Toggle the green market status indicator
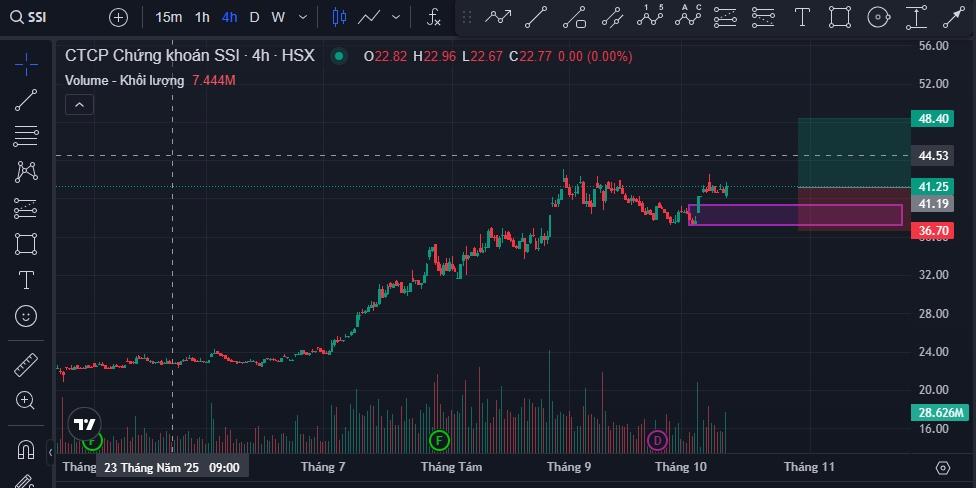The width and height of the screenshot is (976, 488). click(339, 57)
